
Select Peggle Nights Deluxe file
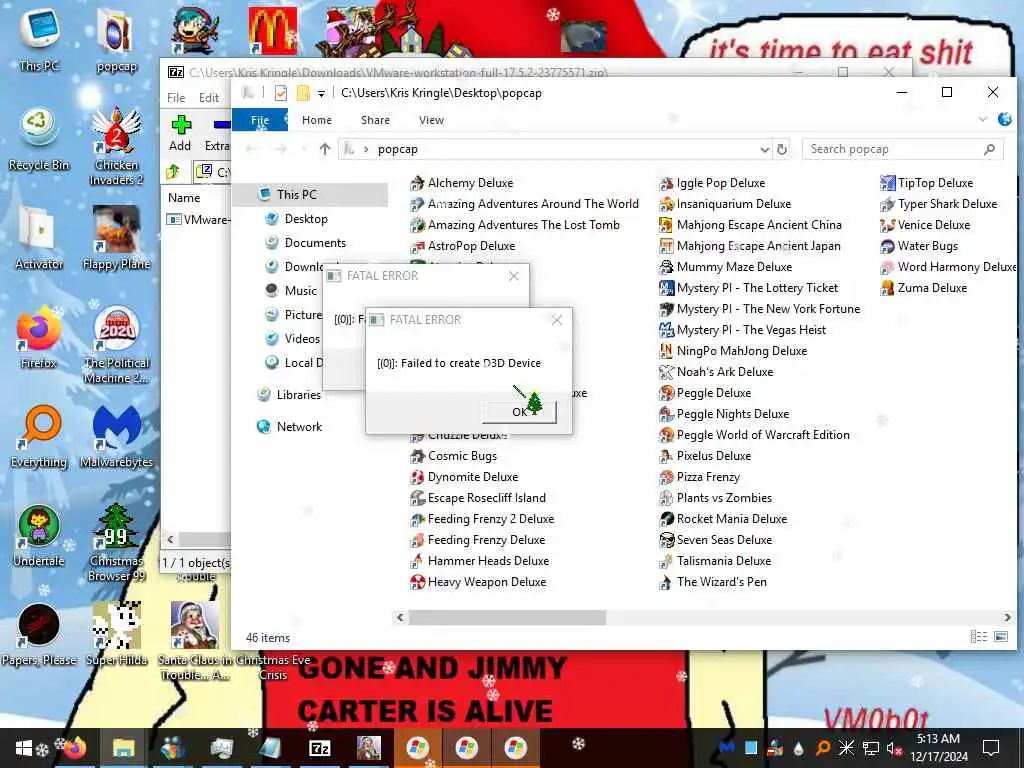pos(724,414)
